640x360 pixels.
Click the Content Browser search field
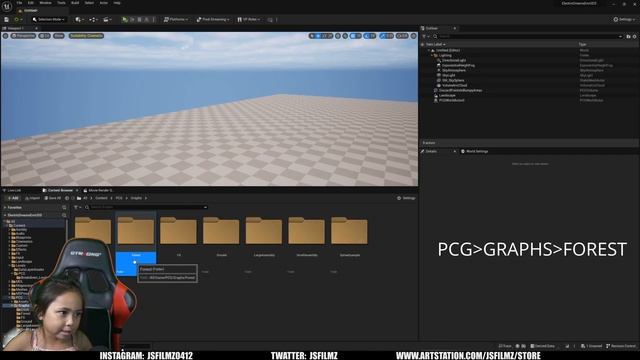click(147, 207)
